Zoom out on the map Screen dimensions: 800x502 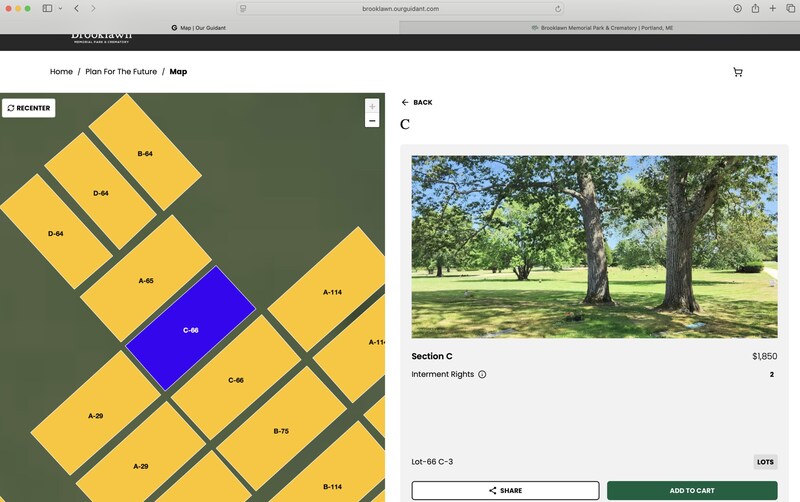[x=372, y=121]
